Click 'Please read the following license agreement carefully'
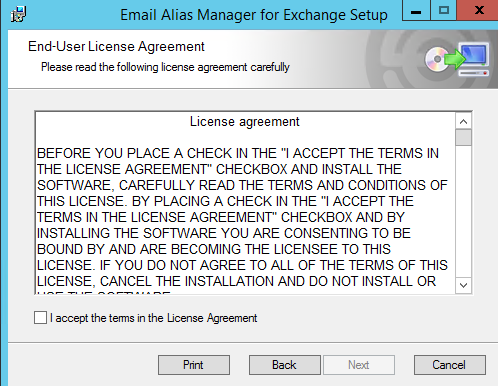The image size is (498, 386). [x=165, y=67]
